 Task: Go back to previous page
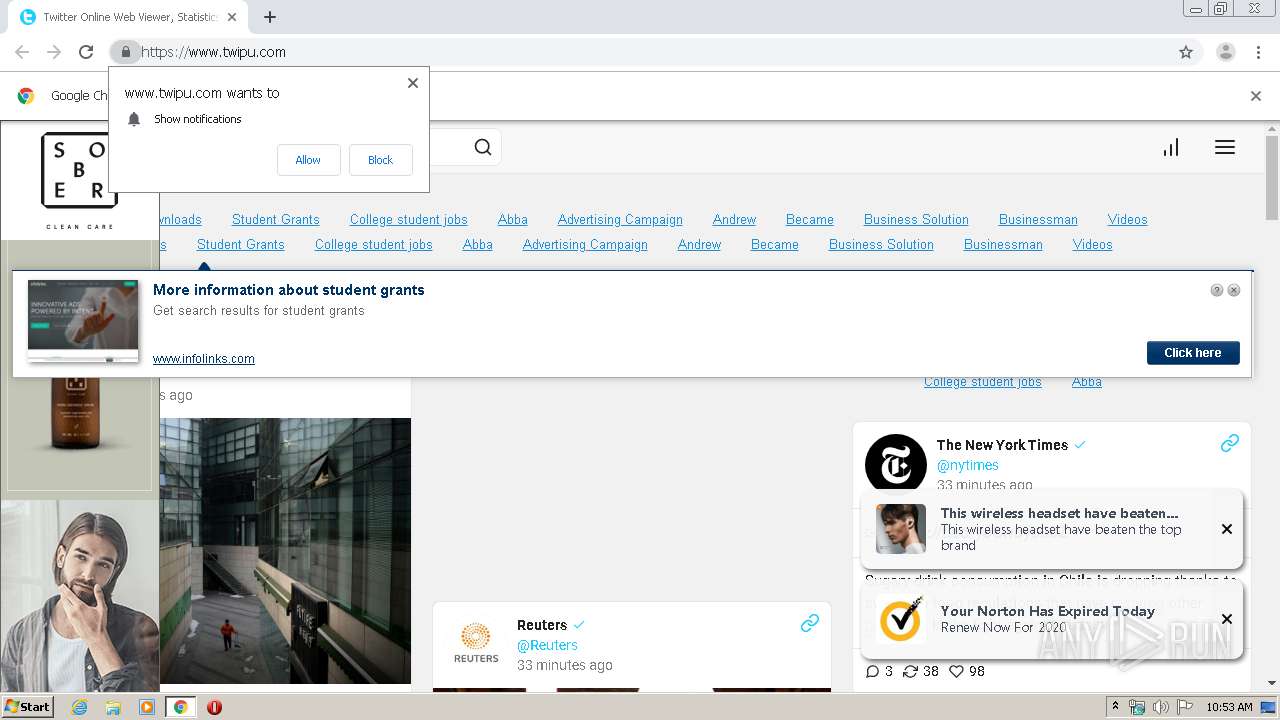coord(22,52)
